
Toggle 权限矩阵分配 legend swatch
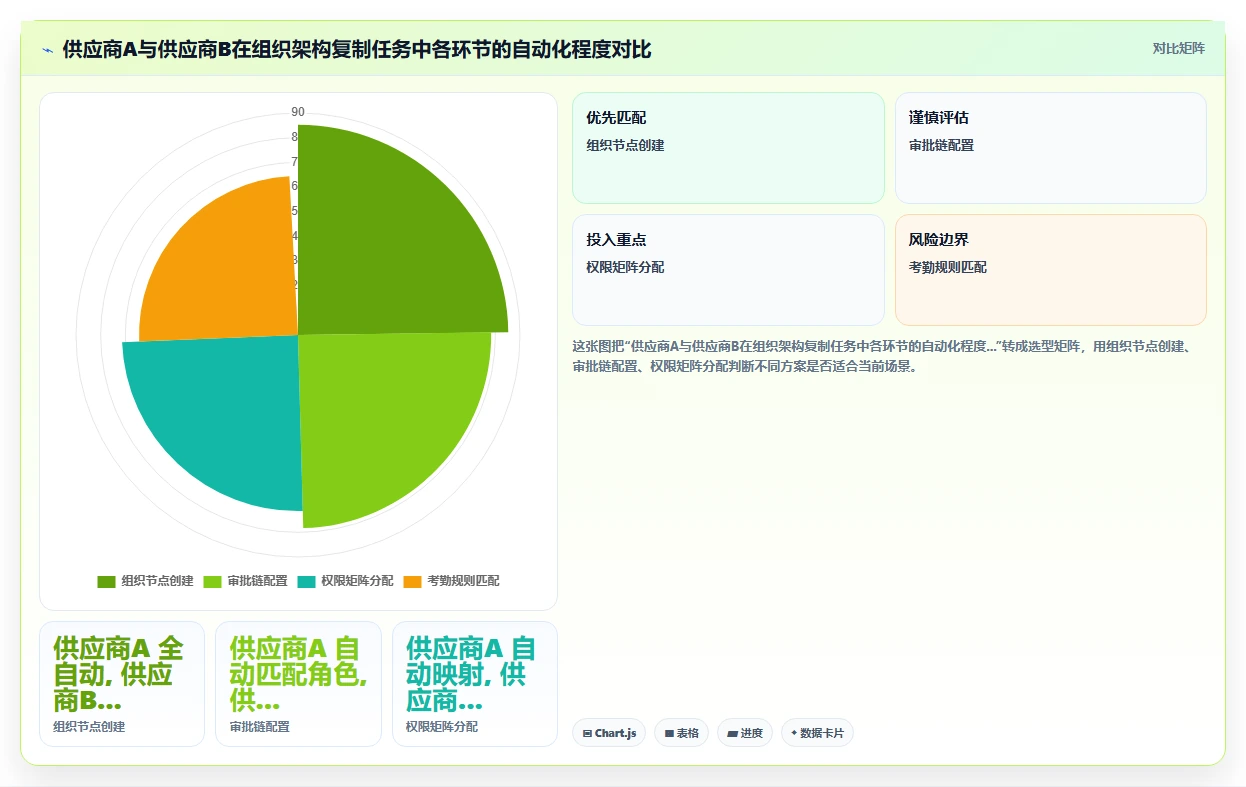point(306,581)
